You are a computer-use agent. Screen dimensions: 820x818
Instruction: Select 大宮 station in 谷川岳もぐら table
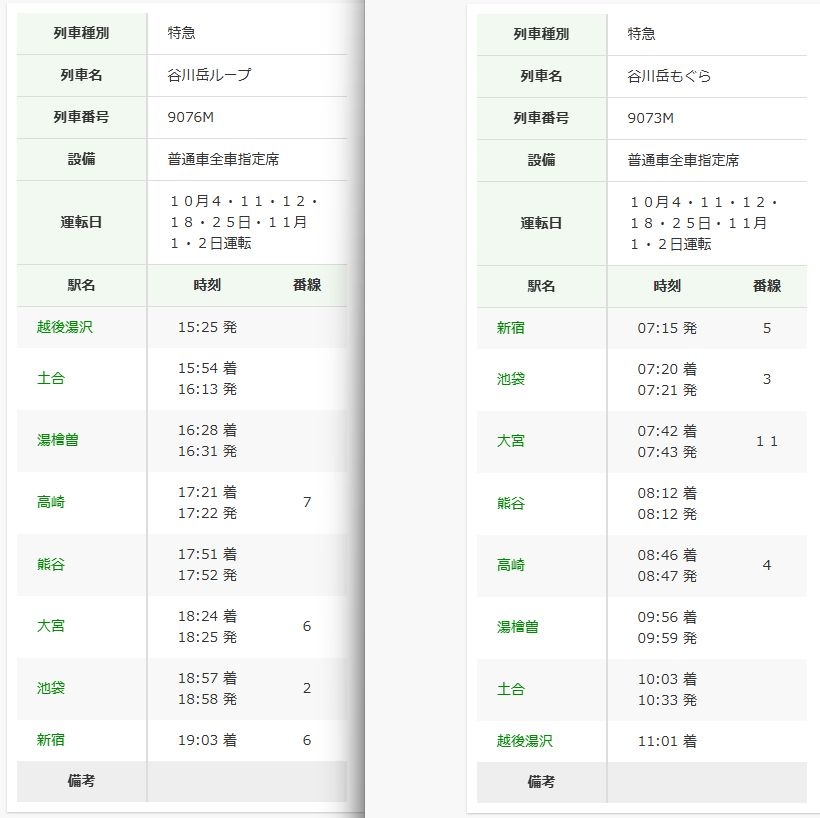[511, 441]
